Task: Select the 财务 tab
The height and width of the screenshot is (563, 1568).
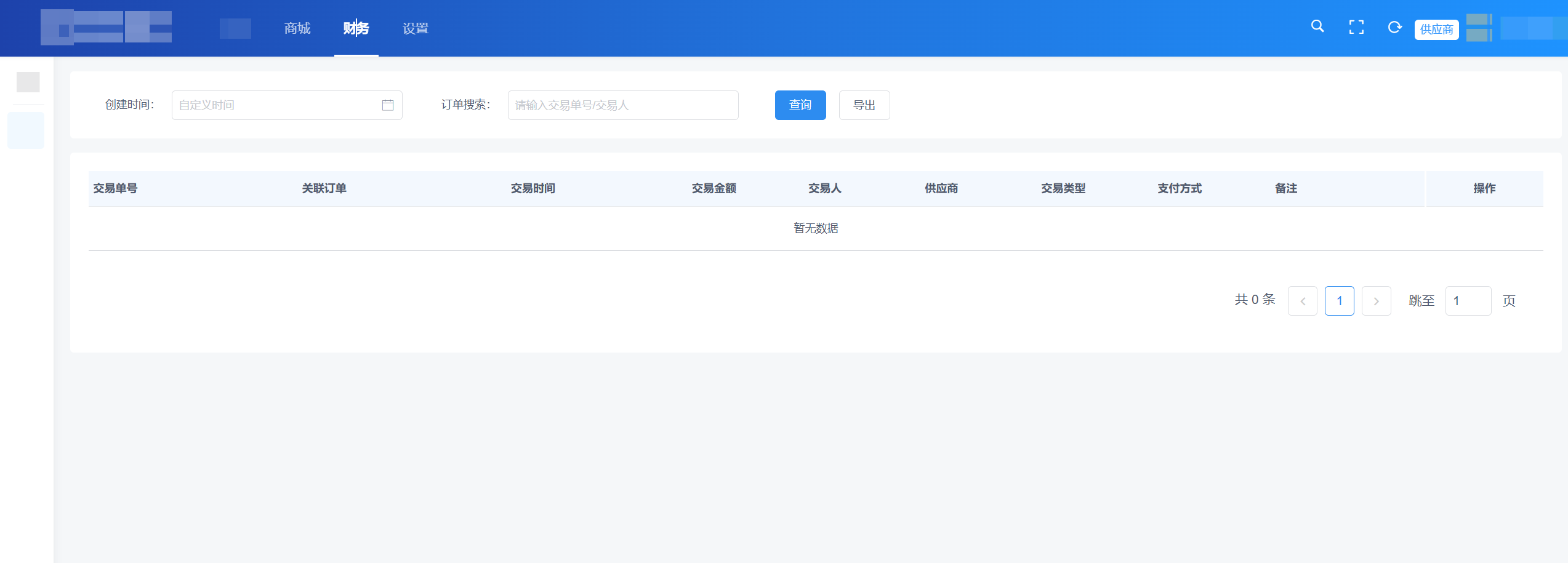Action: [x=356, y=28]
